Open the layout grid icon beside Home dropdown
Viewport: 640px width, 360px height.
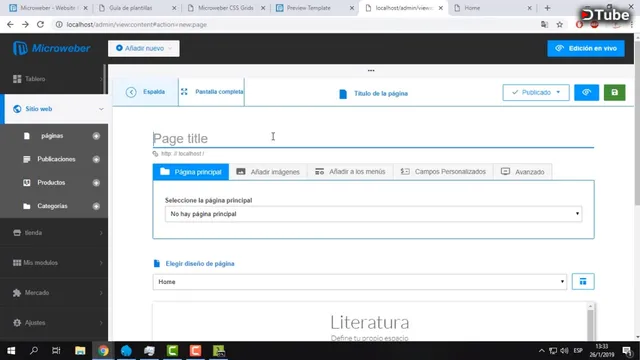click(583, 282)
